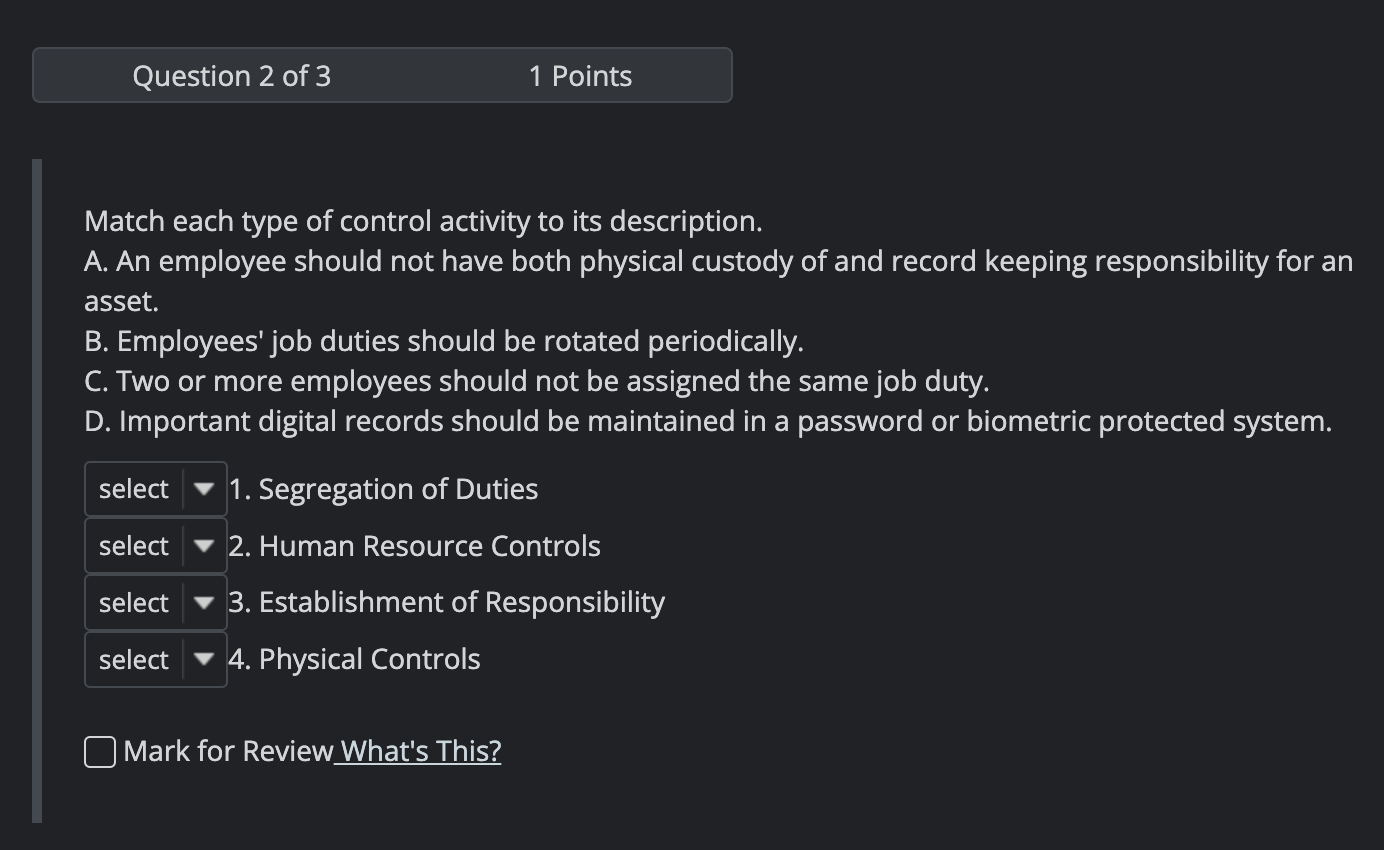Click the select box showing 'select' for item 1
The image size is (1384, 850).
(x=133, y=489)
